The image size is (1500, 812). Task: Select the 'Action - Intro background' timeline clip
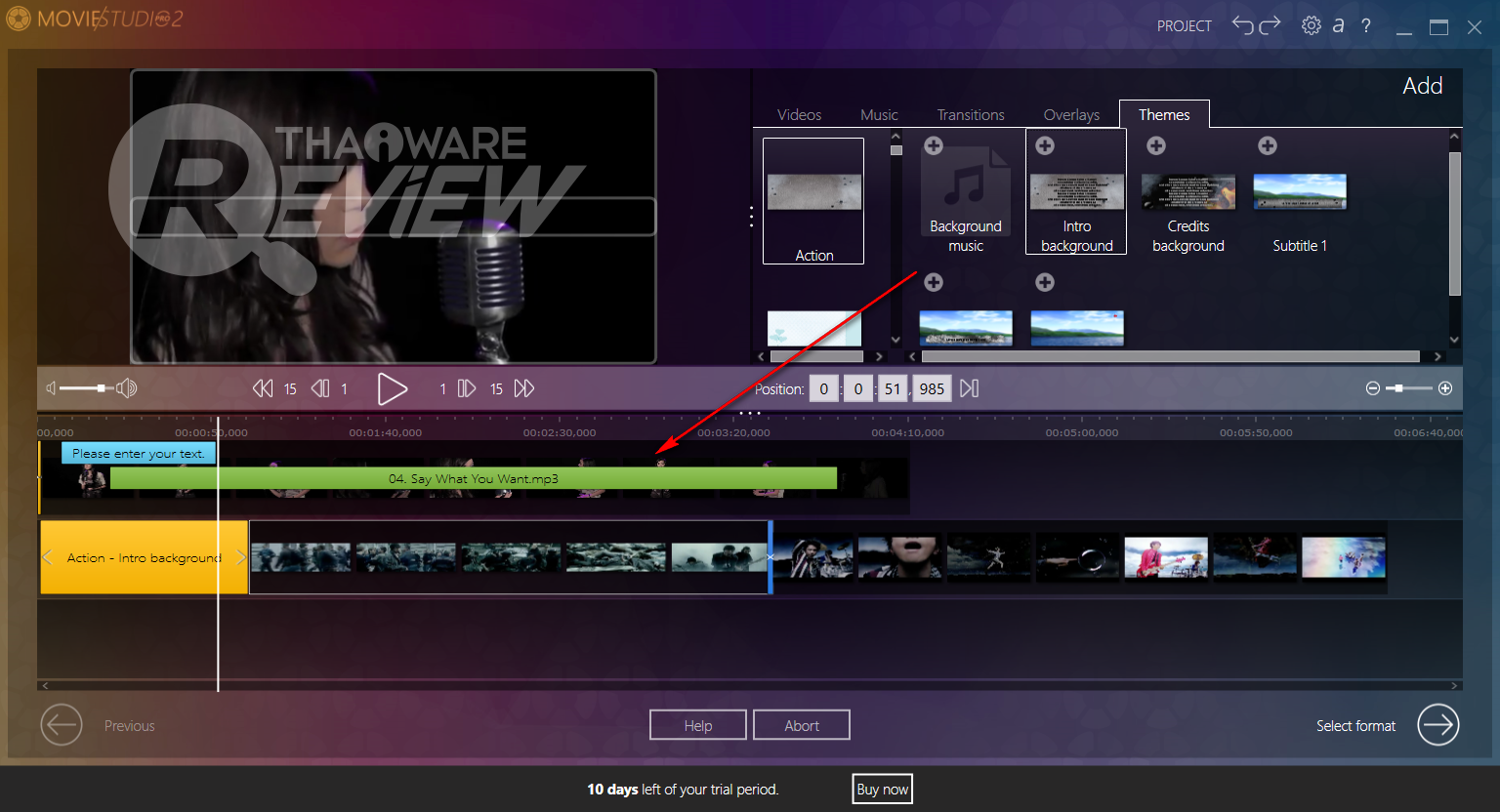pos(144,557)
